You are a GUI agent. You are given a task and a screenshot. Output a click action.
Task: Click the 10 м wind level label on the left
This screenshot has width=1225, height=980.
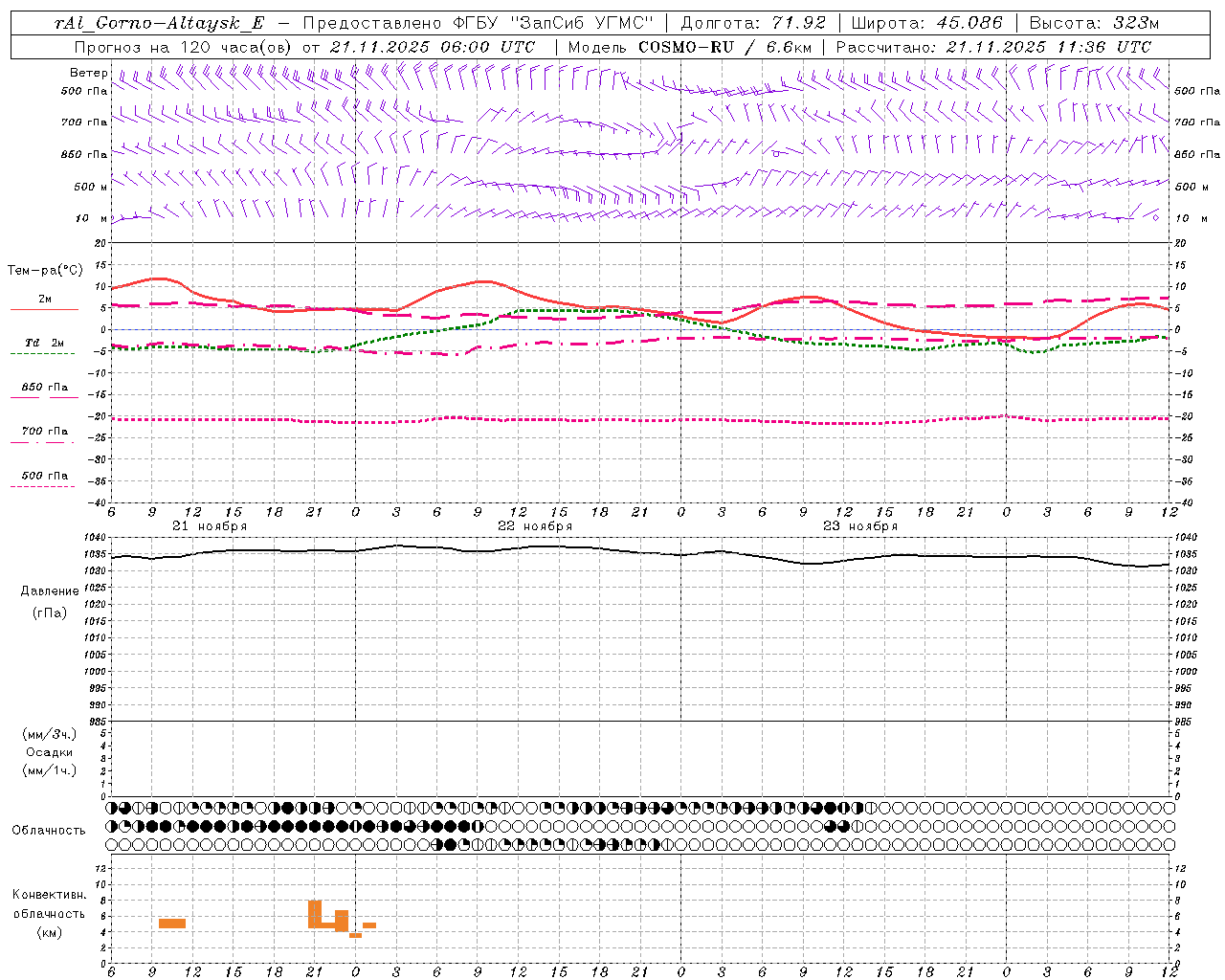click(91, 218)
